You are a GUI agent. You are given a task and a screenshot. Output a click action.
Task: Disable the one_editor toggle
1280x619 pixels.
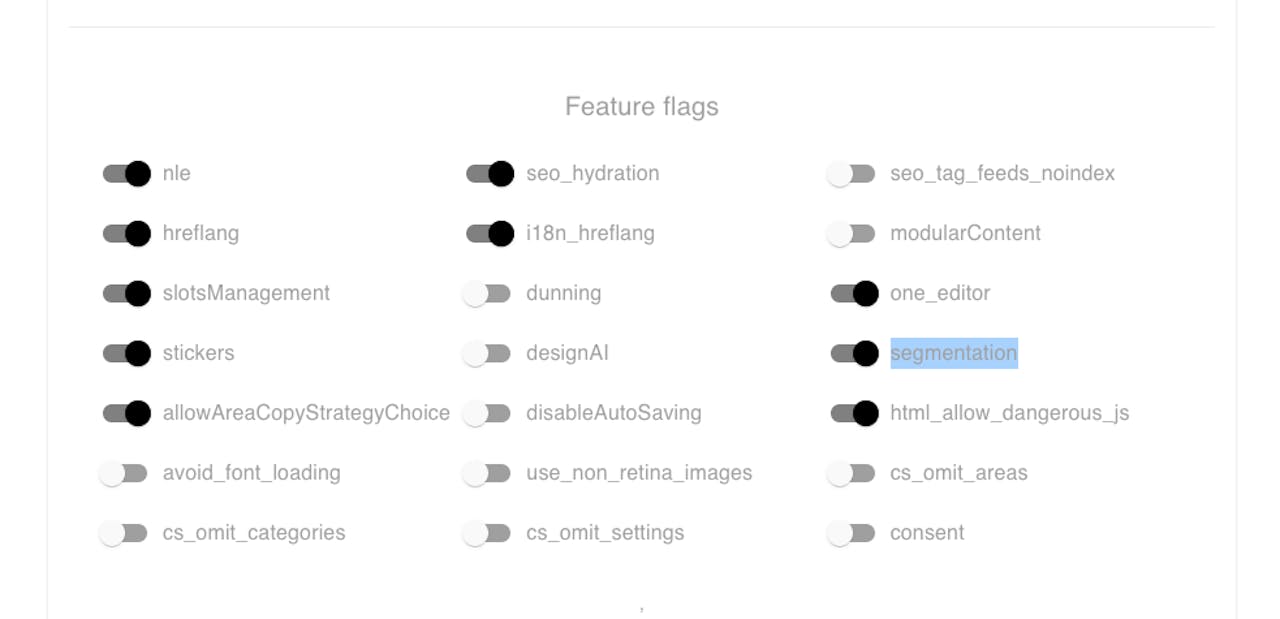click(x=854, y=294)
